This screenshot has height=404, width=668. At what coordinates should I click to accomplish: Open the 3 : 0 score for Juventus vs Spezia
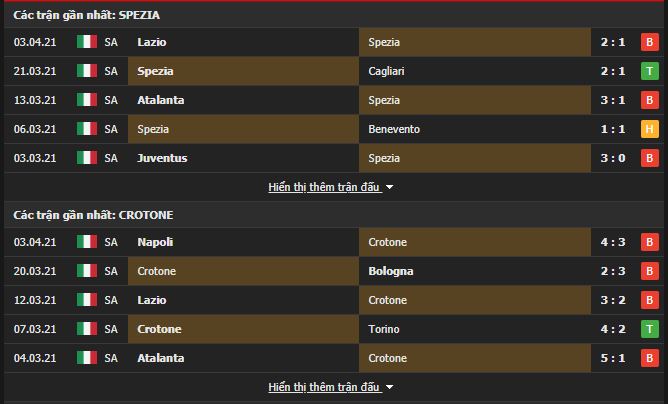613,158
